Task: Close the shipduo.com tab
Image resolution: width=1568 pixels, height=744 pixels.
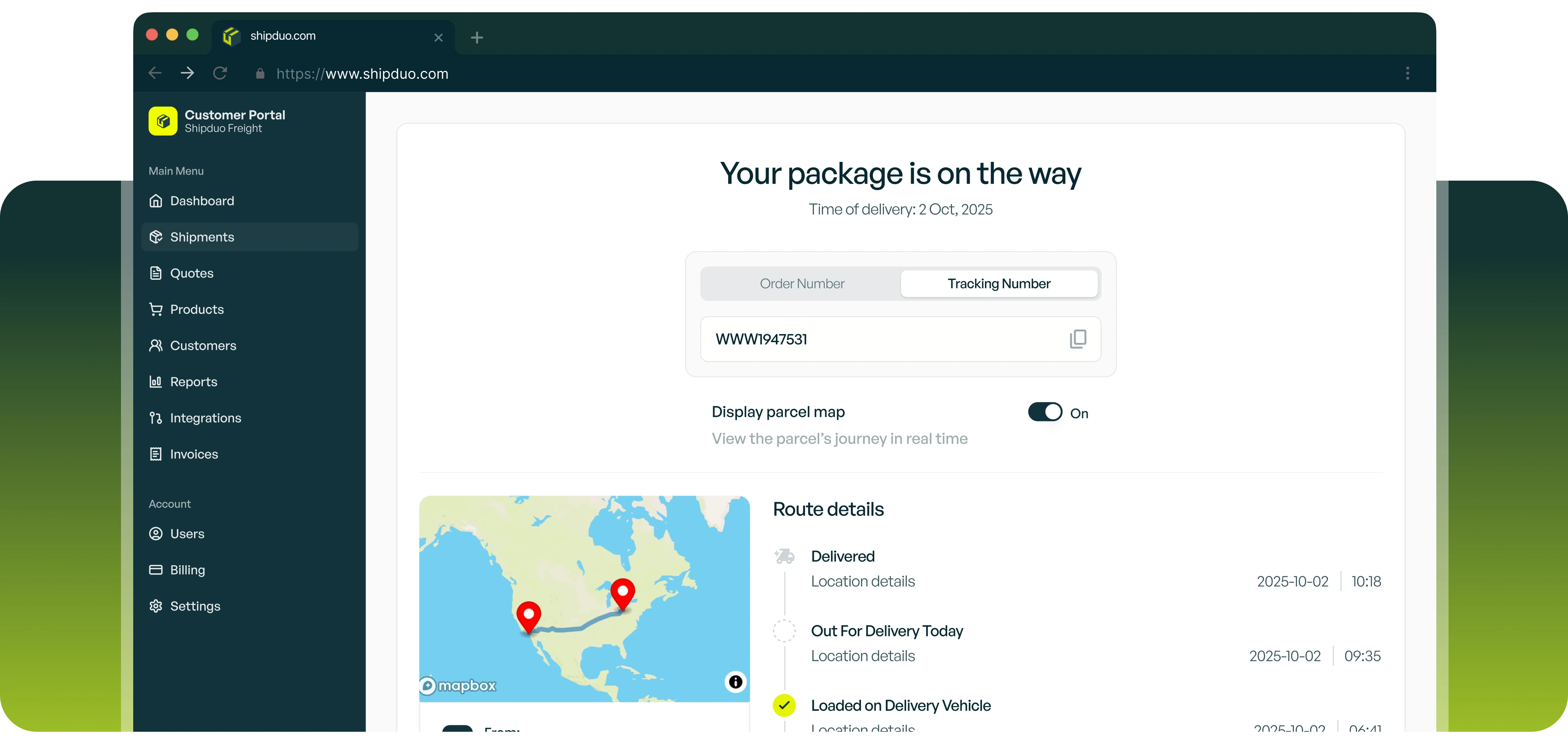Action: point(438,38)
